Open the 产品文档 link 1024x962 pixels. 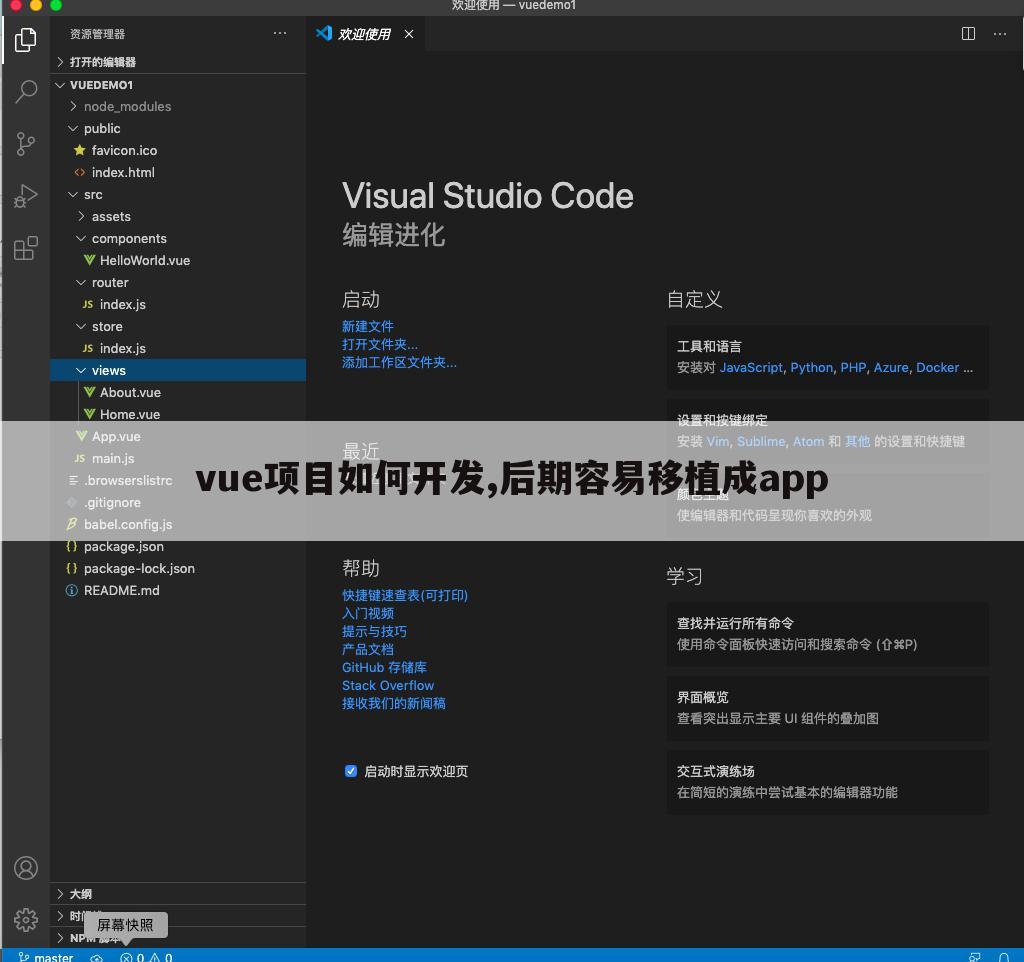368,649
